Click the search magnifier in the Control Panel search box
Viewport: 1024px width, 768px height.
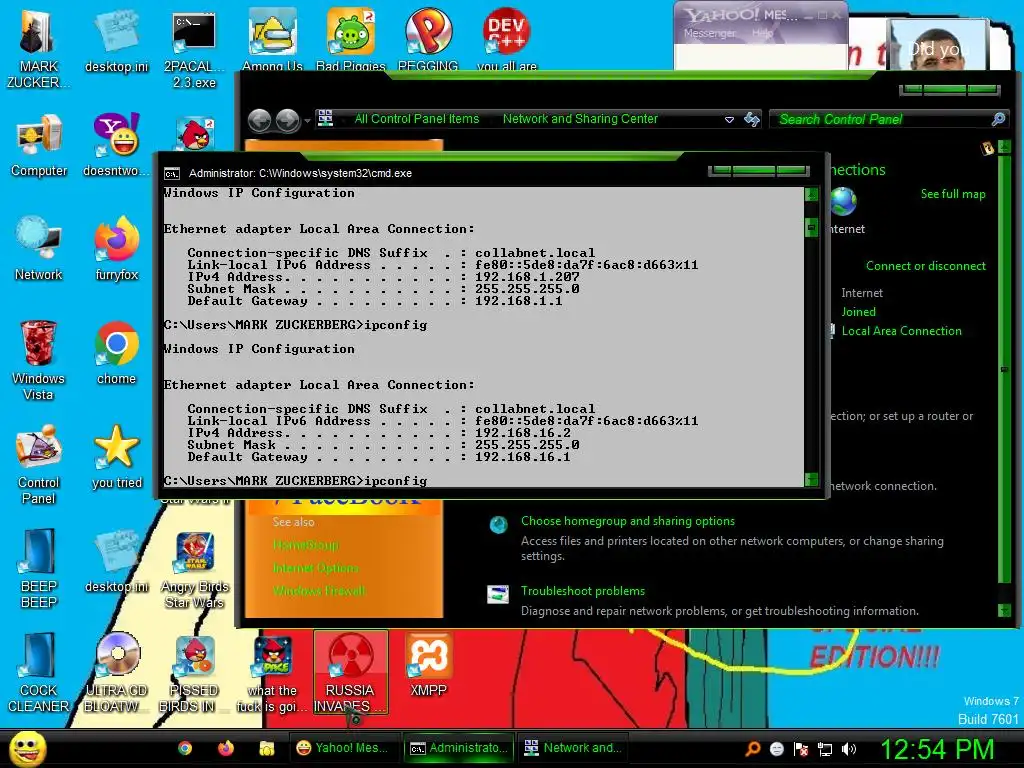tap(998, 119)
